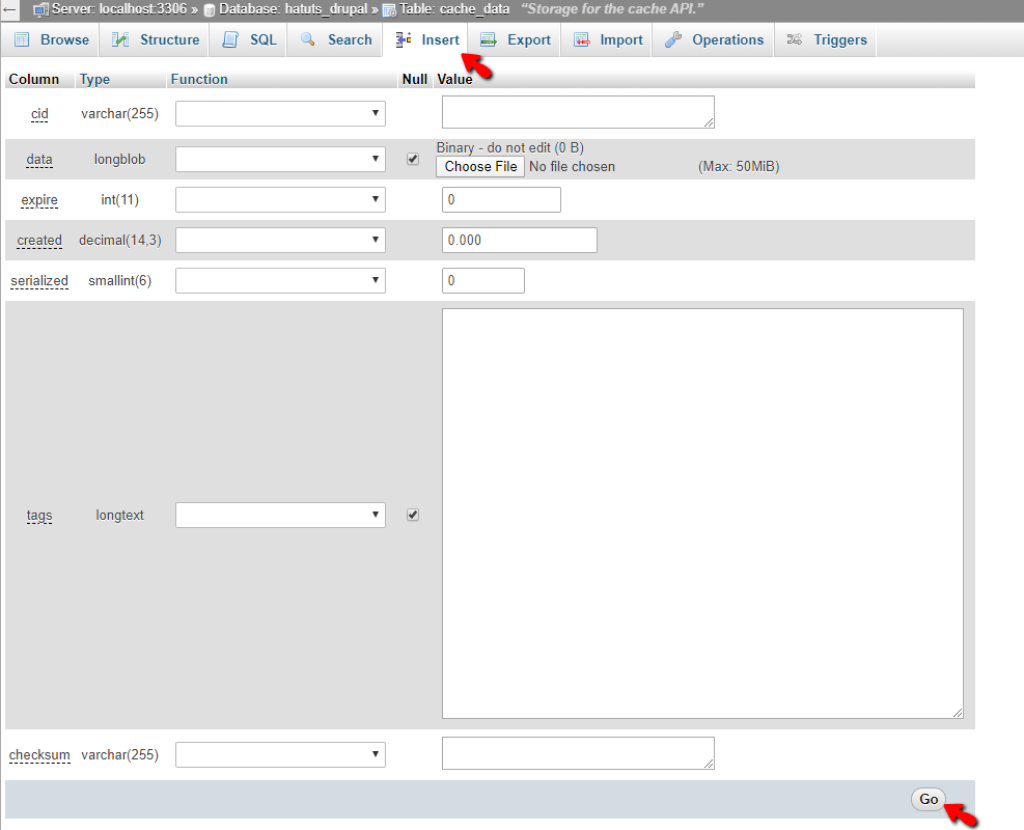Screen dimensions: 1024x830
Task: Click the Import tab
Action: 607,40
